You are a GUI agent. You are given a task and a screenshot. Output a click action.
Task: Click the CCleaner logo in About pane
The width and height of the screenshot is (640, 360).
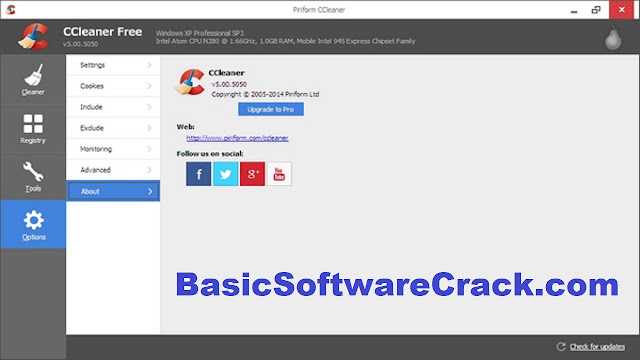point(190,82)
